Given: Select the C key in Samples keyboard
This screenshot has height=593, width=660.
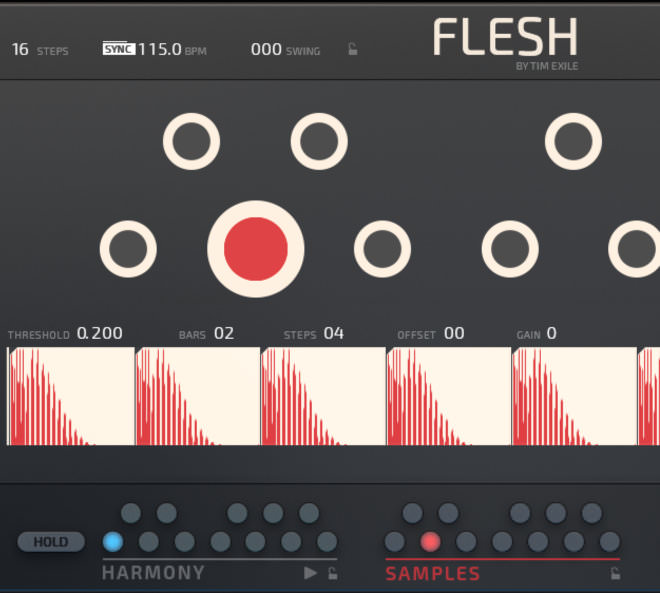Looking at the screenshot, I should (x=395, y=542).
